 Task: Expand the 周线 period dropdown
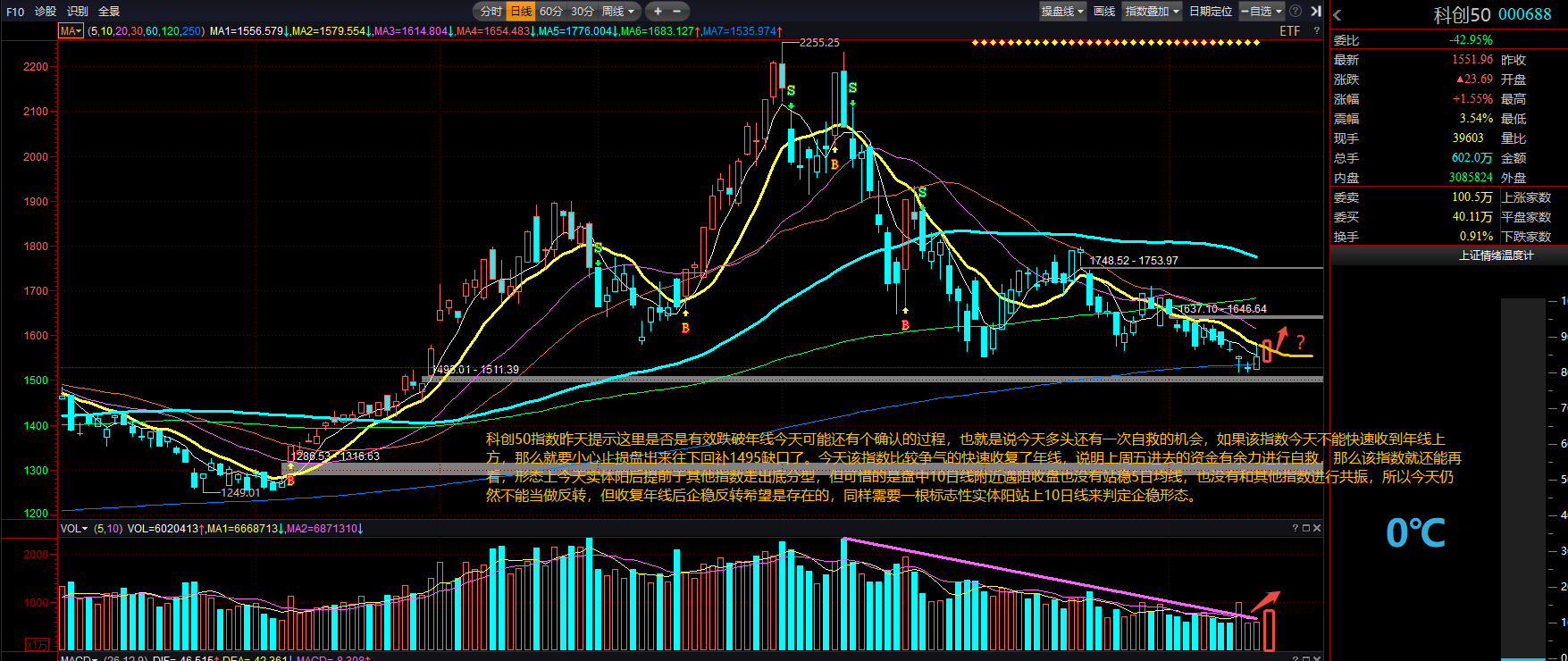pyautogui.click(x=618, y=12)
